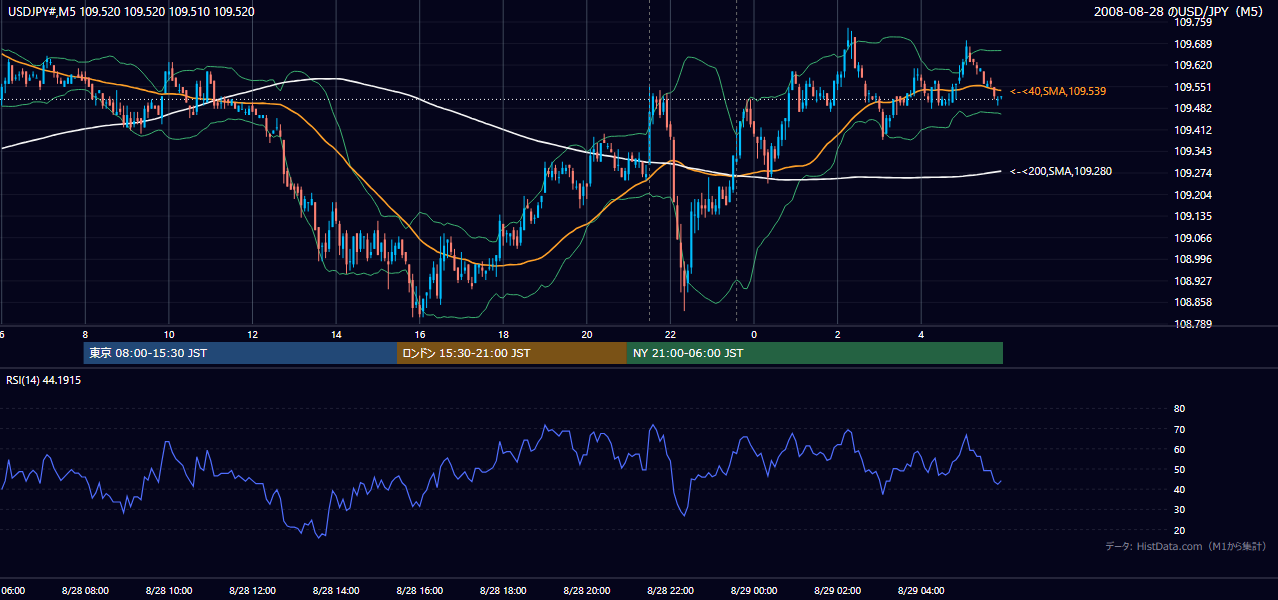This screenshot has height=600, width=1278.
Task: Click price axis value 109.482
Action: pyautogui.click(x=1192, y=108)
